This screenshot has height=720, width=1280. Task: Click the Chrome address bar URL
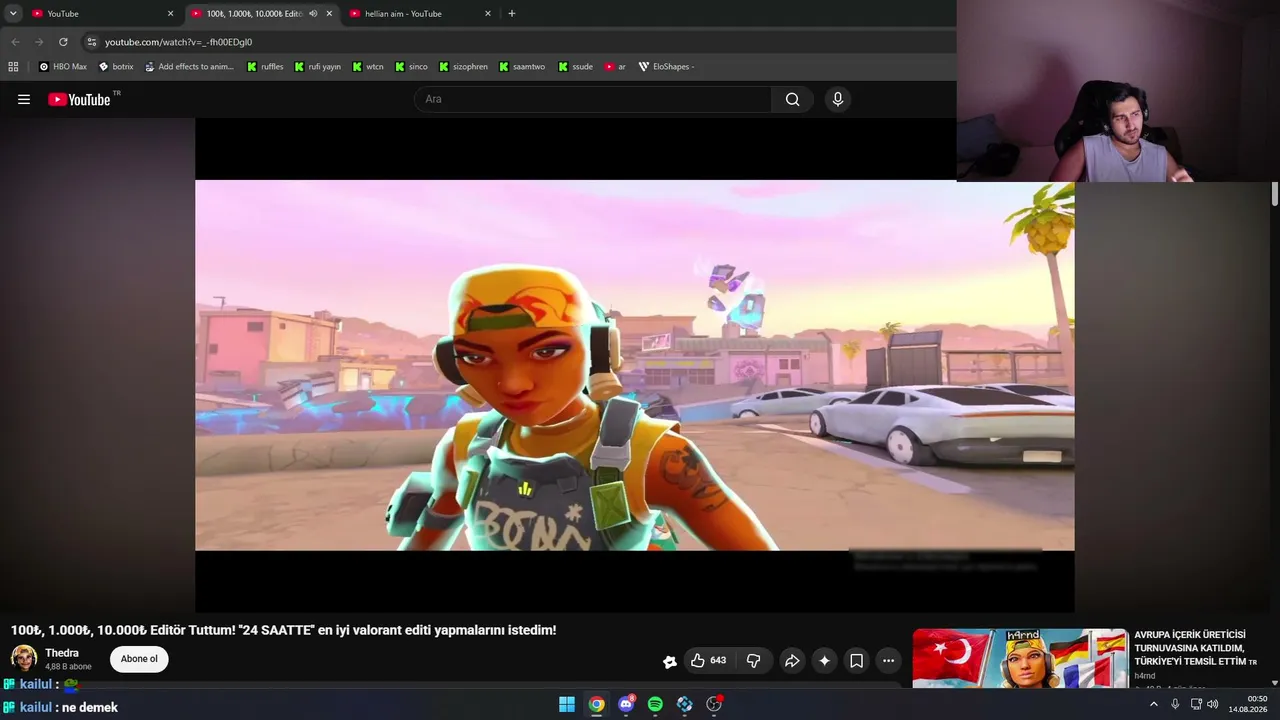[178, 42]
